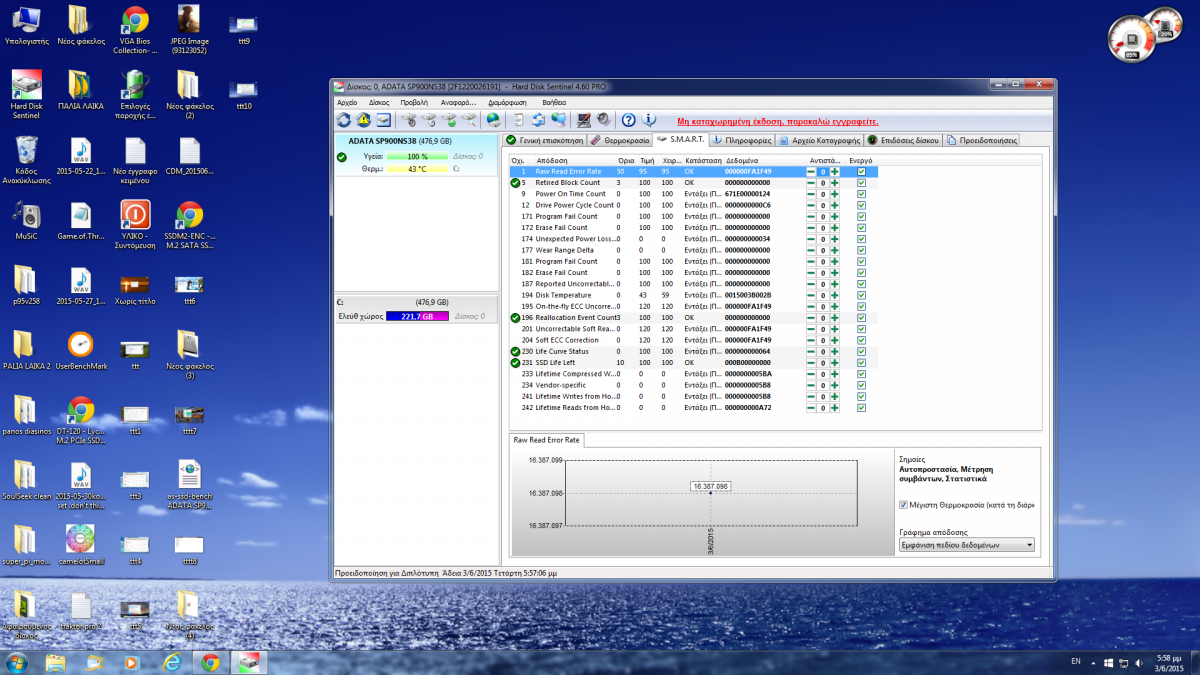Click the green status icon beside ADATA SP900NS38
Viewport: 1200px width, 675px height.
[x=342, y=157]
